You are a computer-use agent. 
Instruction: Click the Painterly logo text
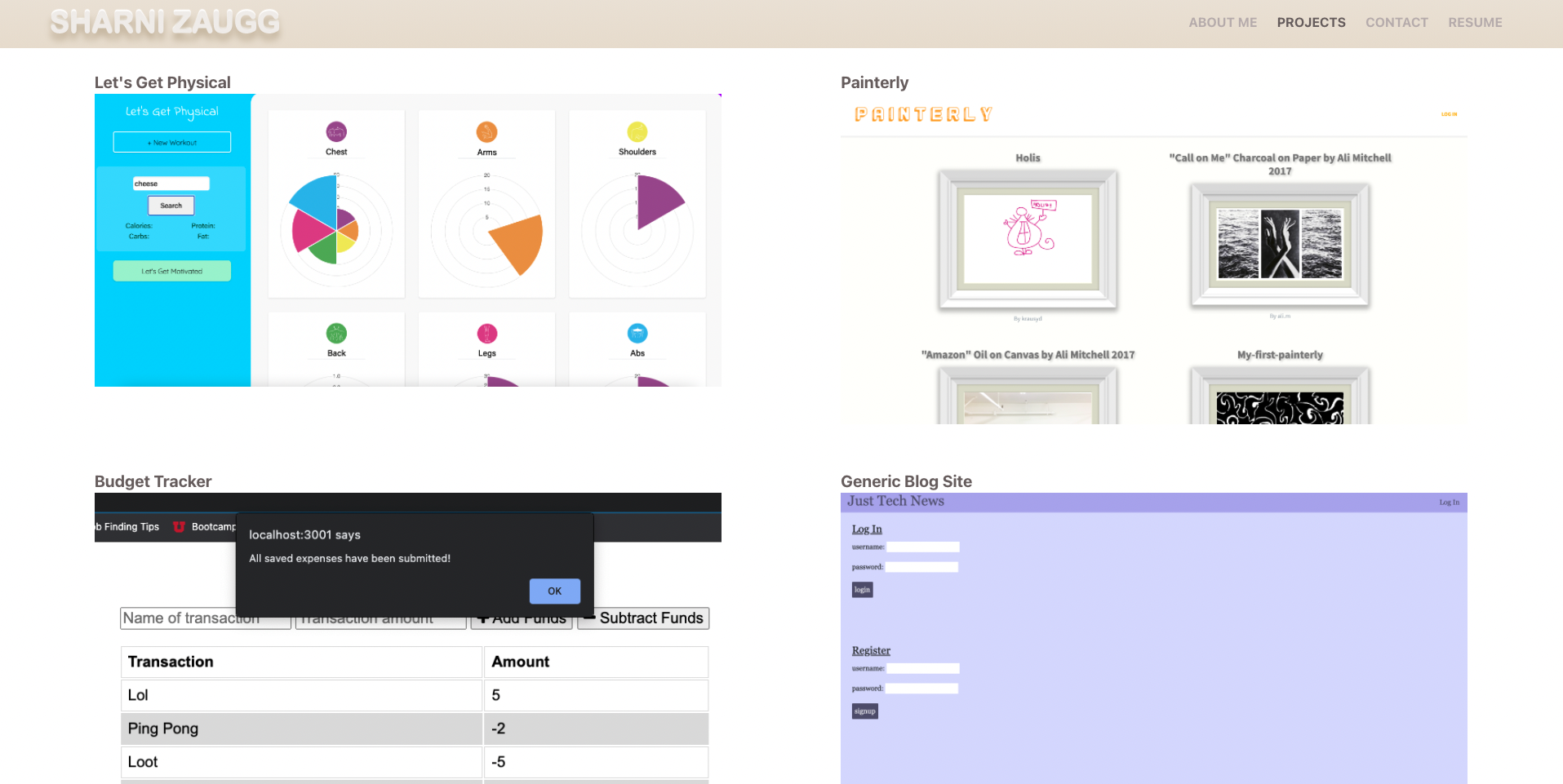pos(923,114)
